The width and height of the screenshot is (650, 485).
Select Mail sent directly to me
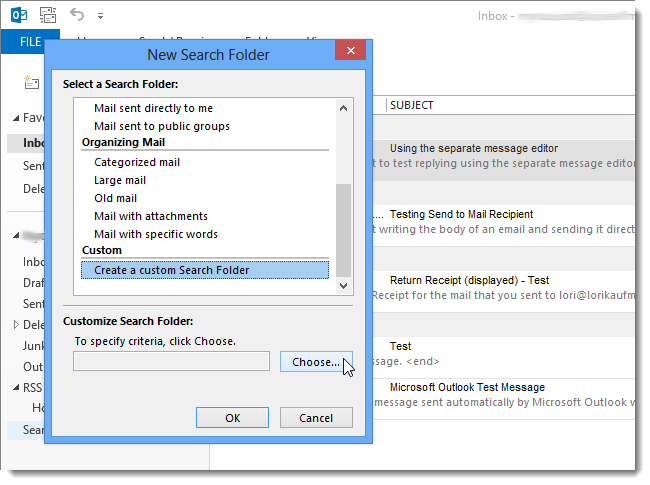153,108
